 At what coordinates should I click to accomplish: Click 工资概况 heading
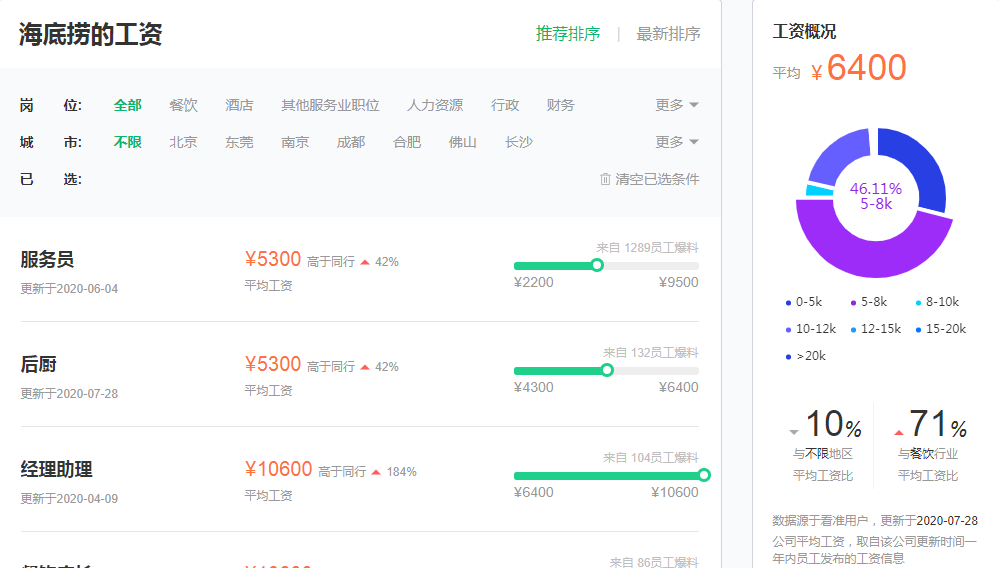(805, 32)
